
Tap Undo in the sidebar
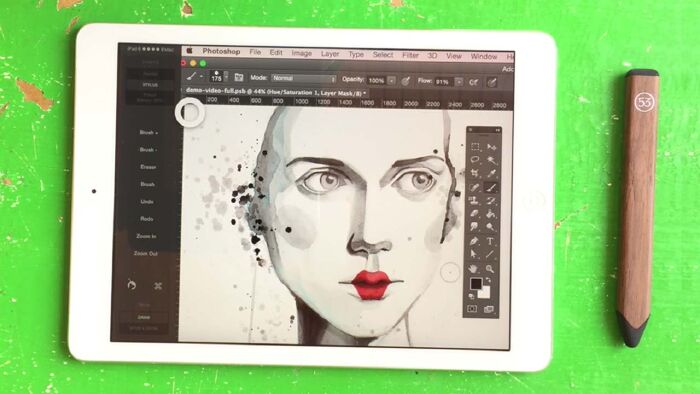tap(147, 201)
